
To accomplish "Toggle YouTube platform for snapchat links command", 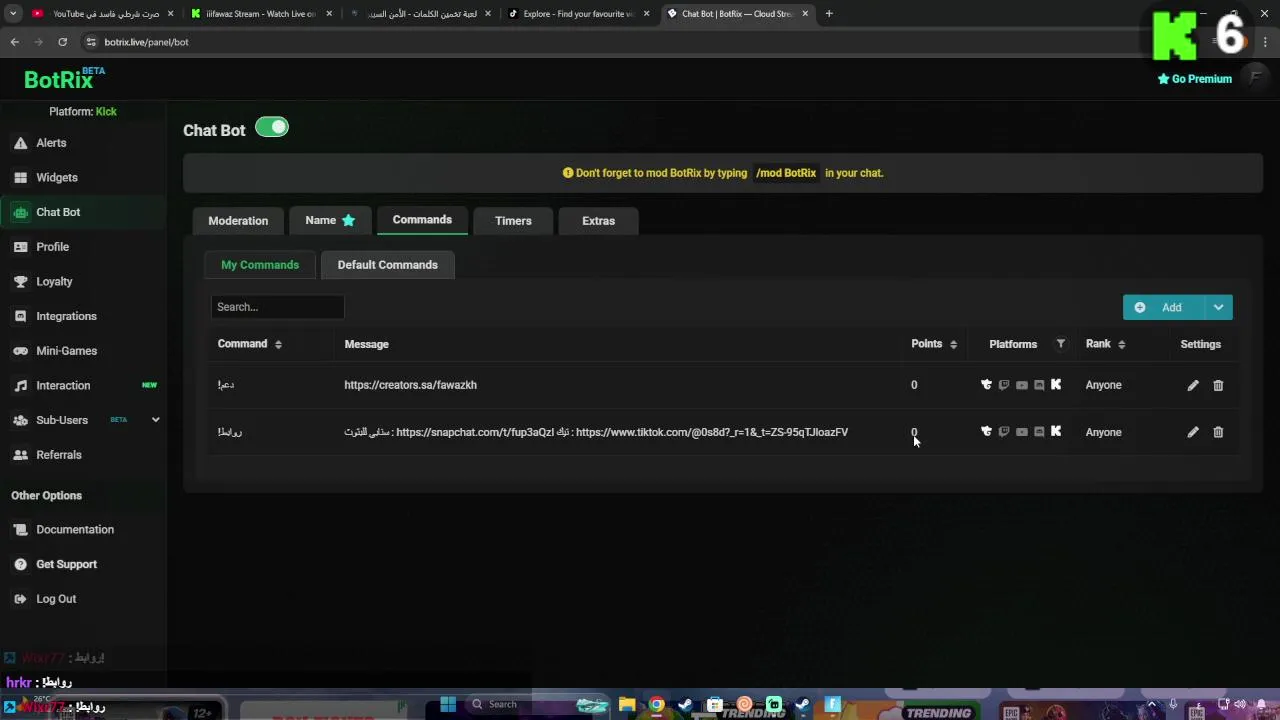I will point(1021,432).
